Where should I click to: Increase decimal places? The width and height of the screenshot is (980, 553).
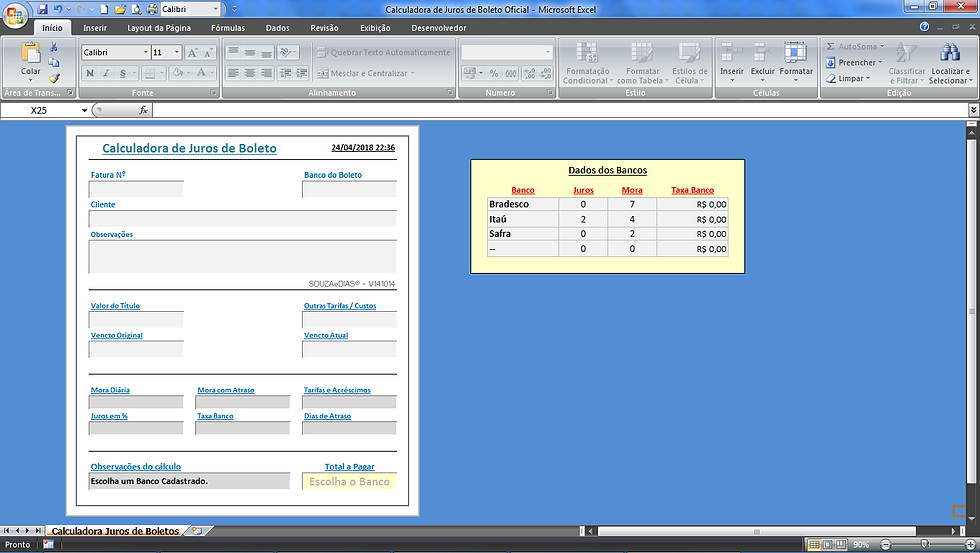[529, 73]
